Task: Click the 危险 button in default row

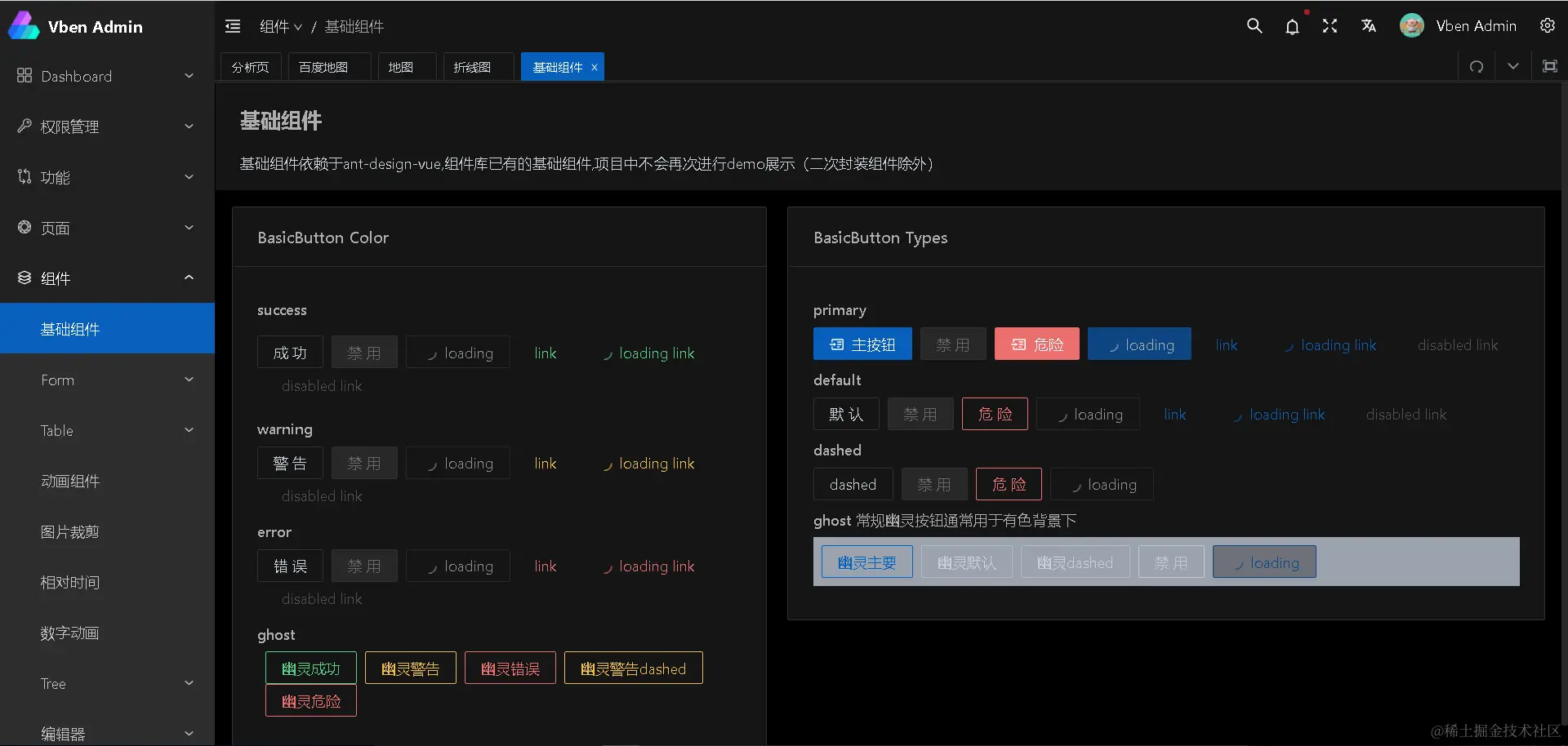Action: pos(995,414)
